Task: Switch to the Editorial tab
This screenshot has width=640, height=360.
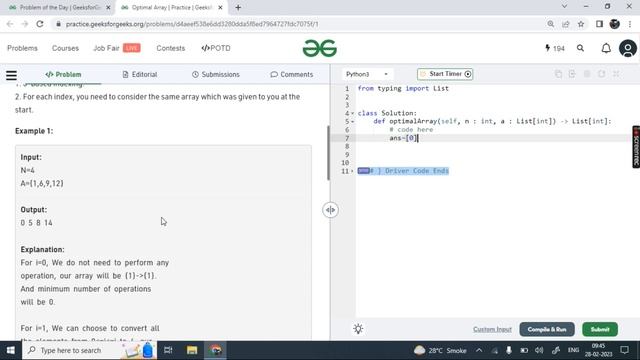Action: [140, 74]
